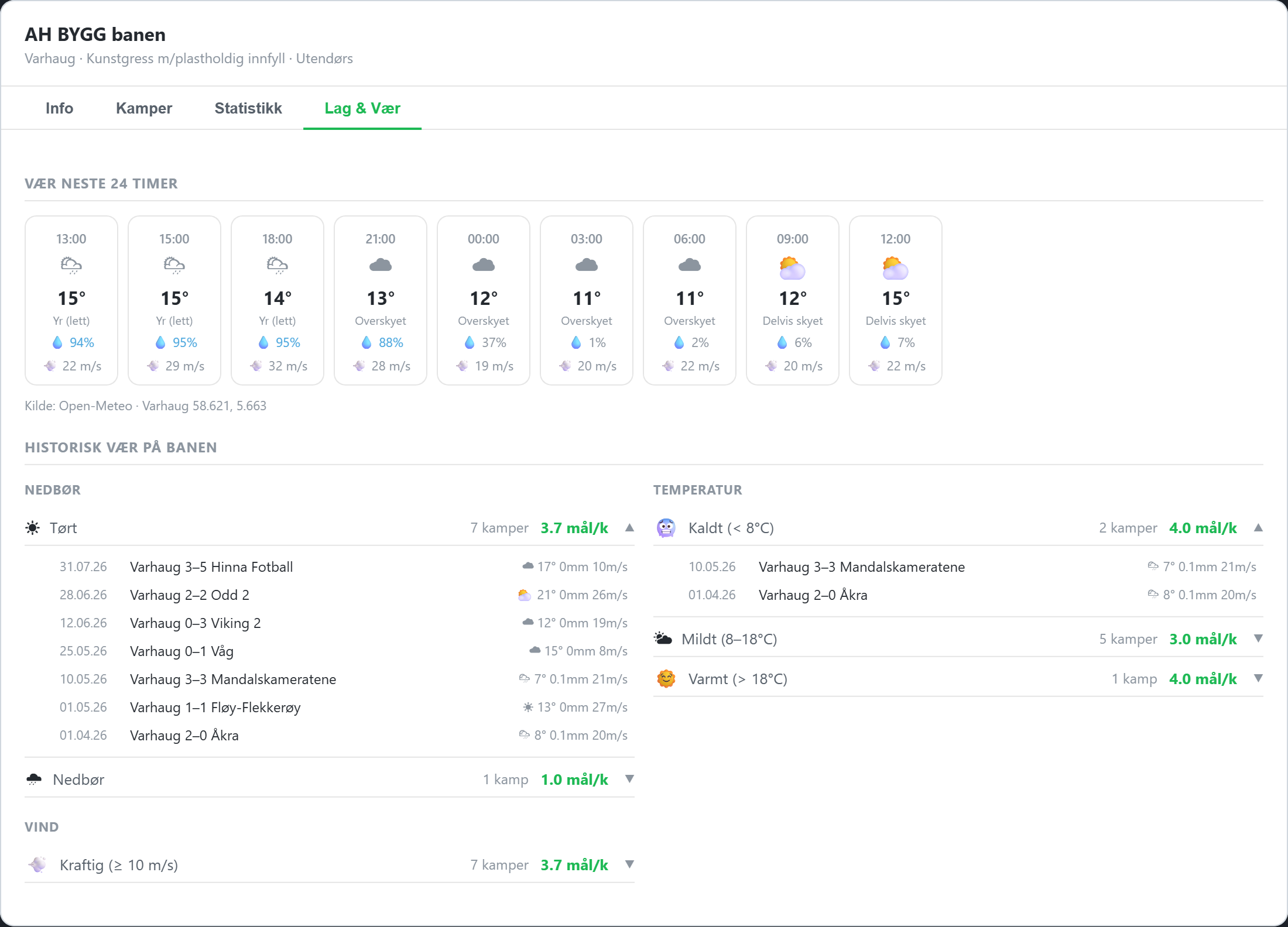The image size is (1288, 927).
Task: Click the 3.0 mål/k value for Mildt
Action: click(x=1203, y=639)
